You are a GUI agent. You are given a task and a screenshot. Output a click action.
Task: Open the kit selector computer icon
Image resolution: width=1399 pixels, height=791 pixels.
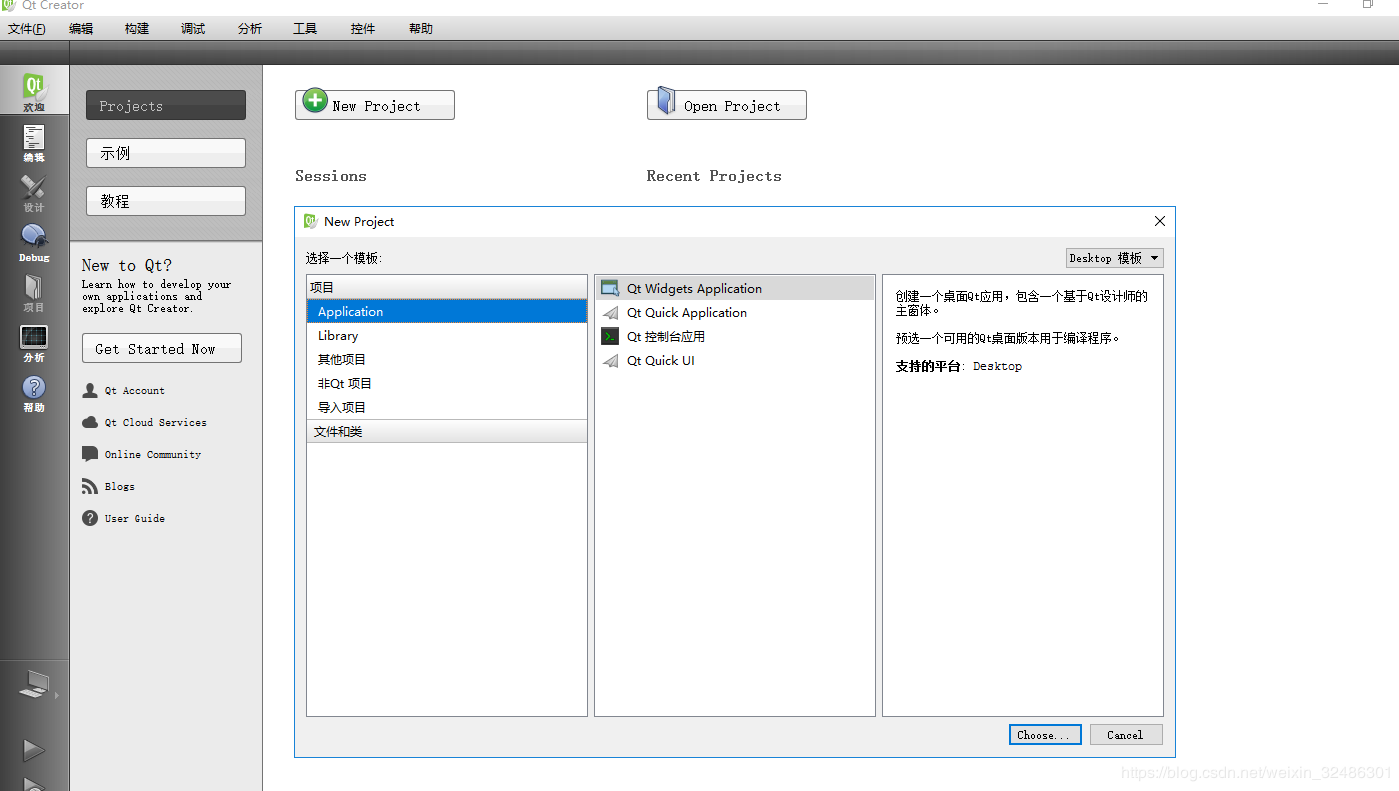pyautogui.click(x=34, y=685)
